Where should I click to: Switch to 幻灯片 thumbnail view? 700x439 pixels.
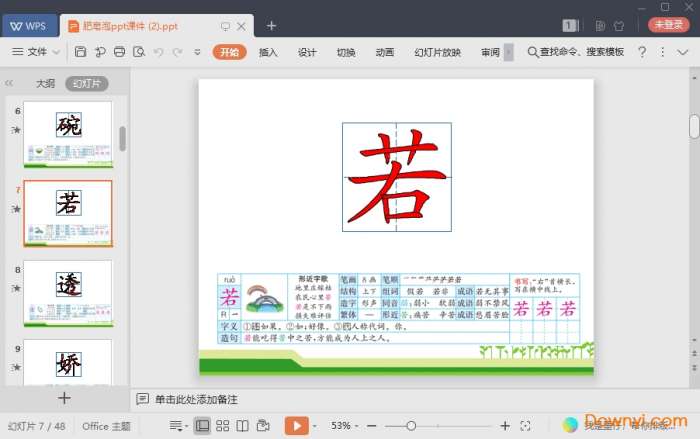[x=87, y=84]
